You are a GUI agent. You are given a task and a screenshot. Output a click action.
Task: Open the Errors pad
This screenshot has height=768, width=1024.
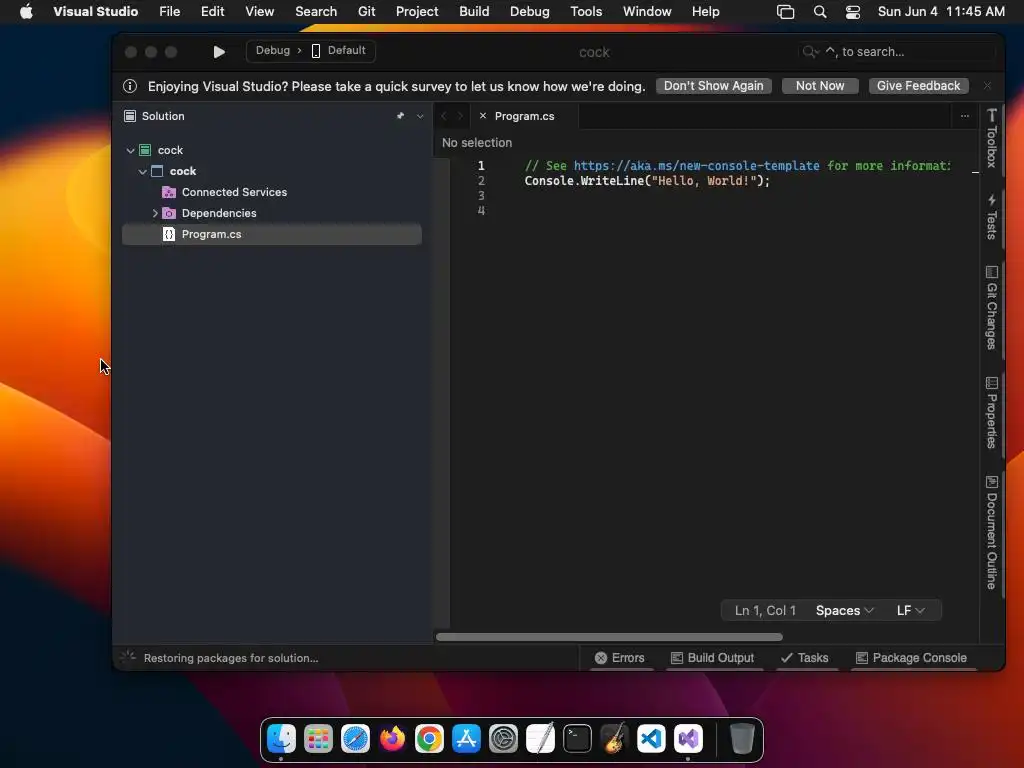(x=619, y=658)
